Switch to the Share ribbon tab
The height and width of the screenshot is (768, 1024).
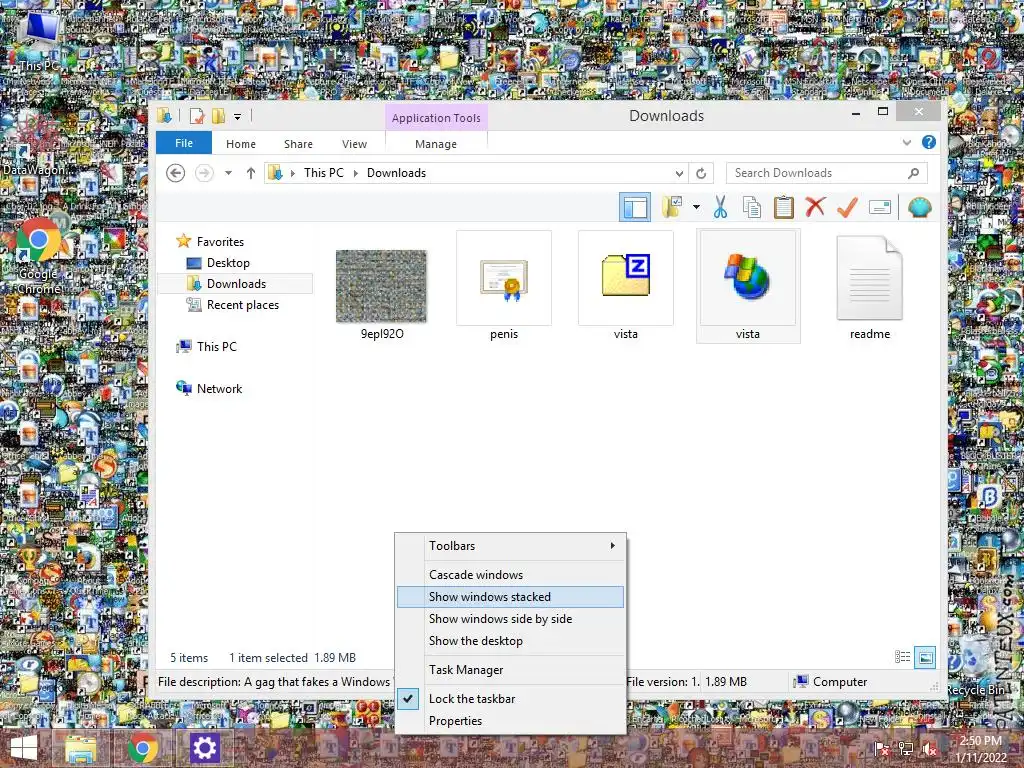[x=298, y=144]
